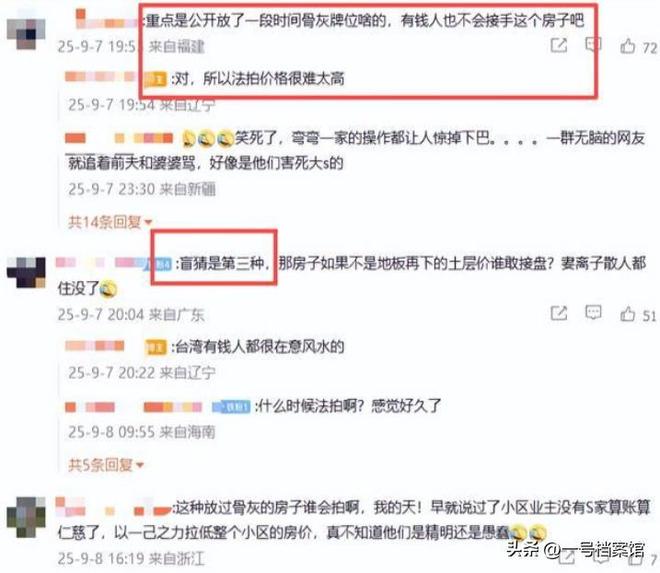Click the reply icon on the Fujian comment

(593, 45)
